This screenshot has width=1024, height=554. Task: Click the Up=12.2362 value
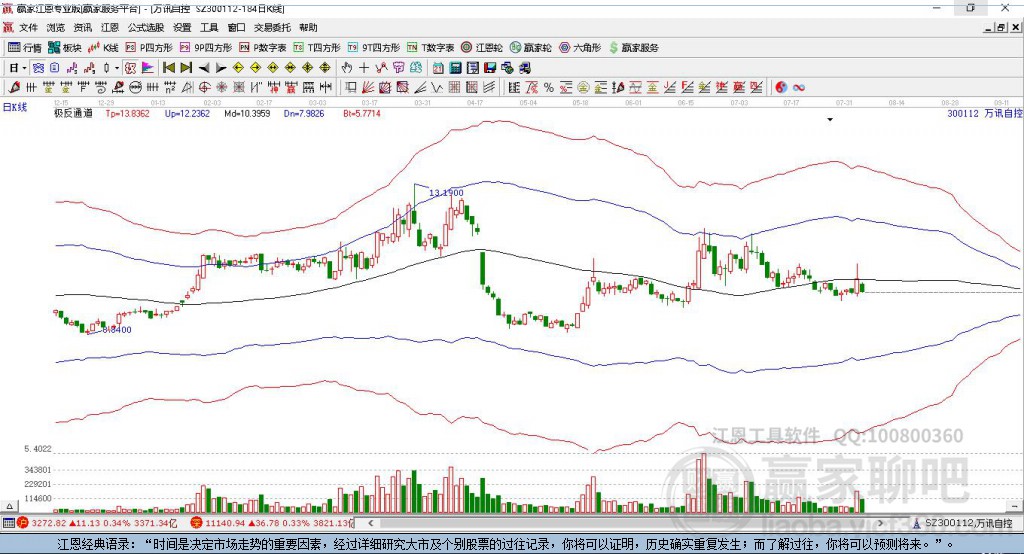click(x=187, y=113)
